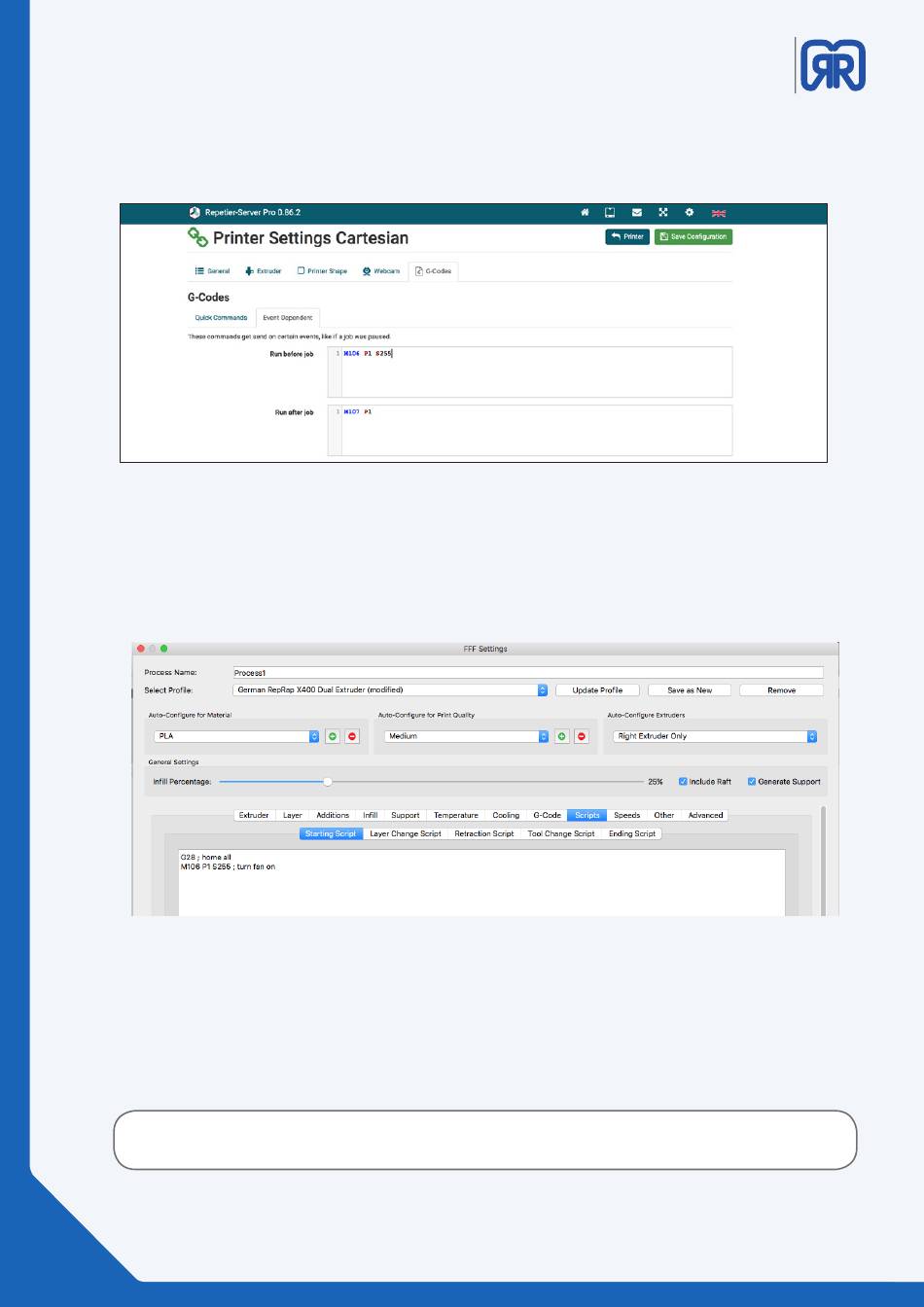Open the Advanced tab in FFF Settings
The width and height of the screenshot is (924, 1307).
(x=705, y=815)
